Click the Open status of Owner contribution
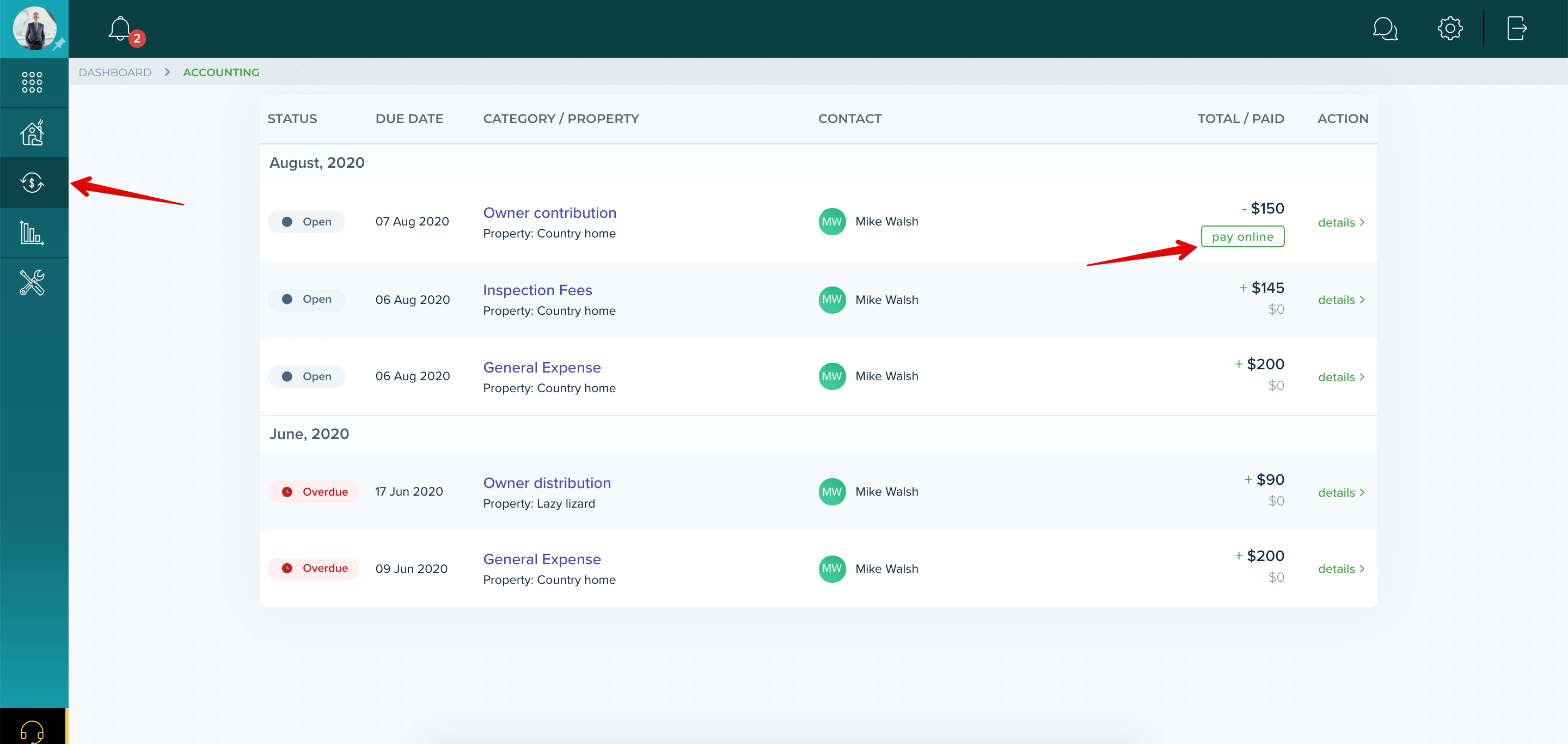Viewport: 1568px width, 744px height. click(306, 222)
